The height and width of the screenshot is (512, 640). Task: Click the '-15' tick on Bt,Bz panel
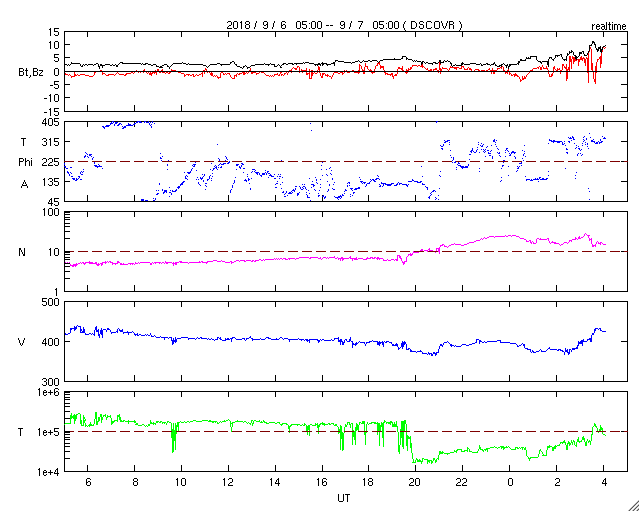[x=52, y=111]
